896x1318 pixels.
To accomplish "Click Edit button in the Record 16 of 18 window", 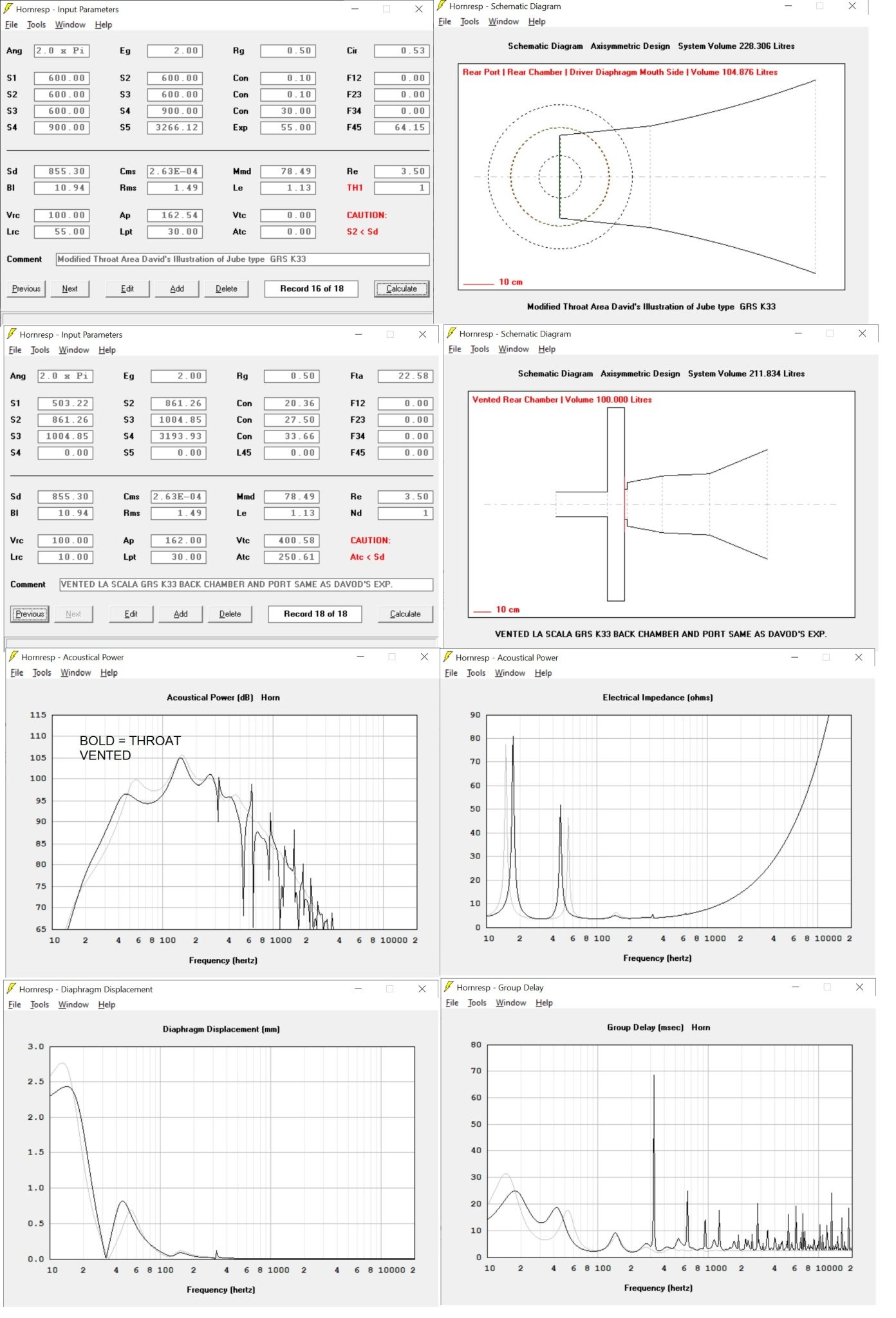I will coord(127,288).
